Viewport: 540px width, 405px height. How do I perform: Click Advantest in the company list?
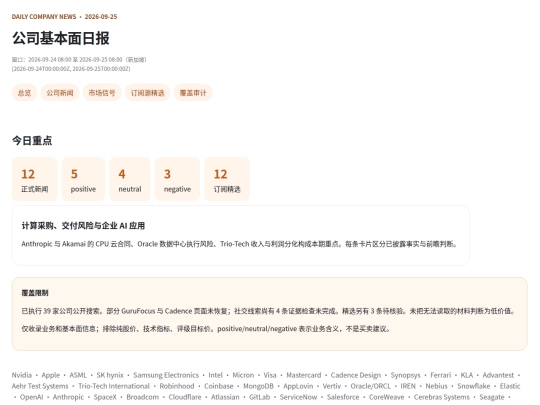[x=498, y=375]
